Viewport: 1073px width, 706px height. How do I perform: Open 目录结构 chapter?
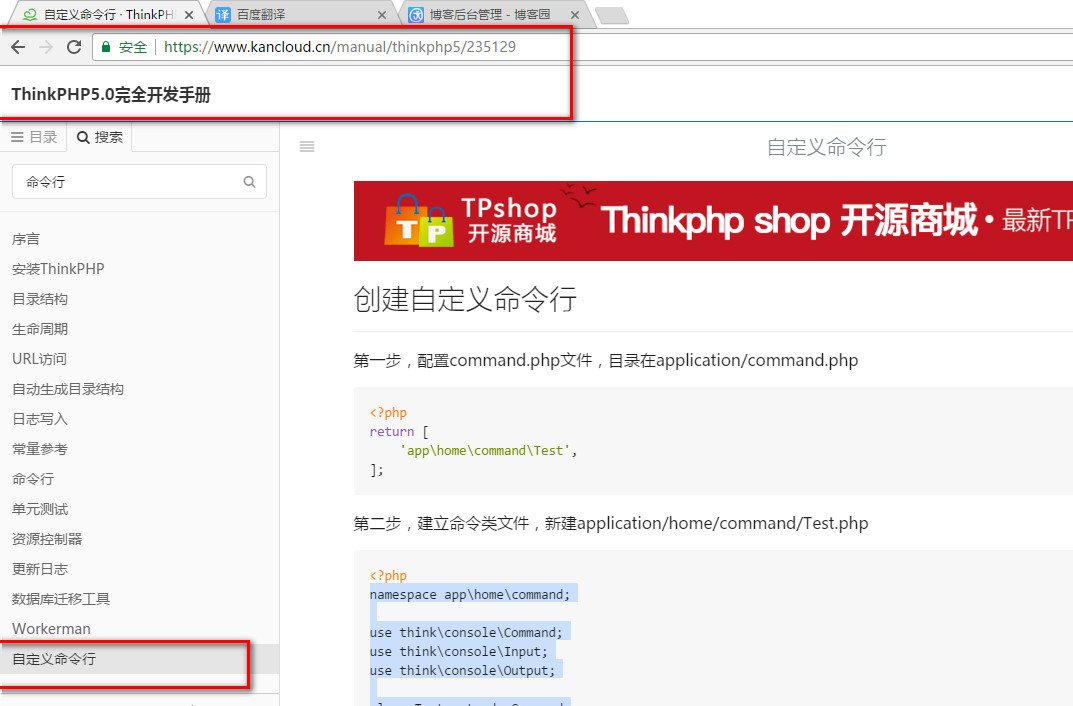click(x=40, y=299)
